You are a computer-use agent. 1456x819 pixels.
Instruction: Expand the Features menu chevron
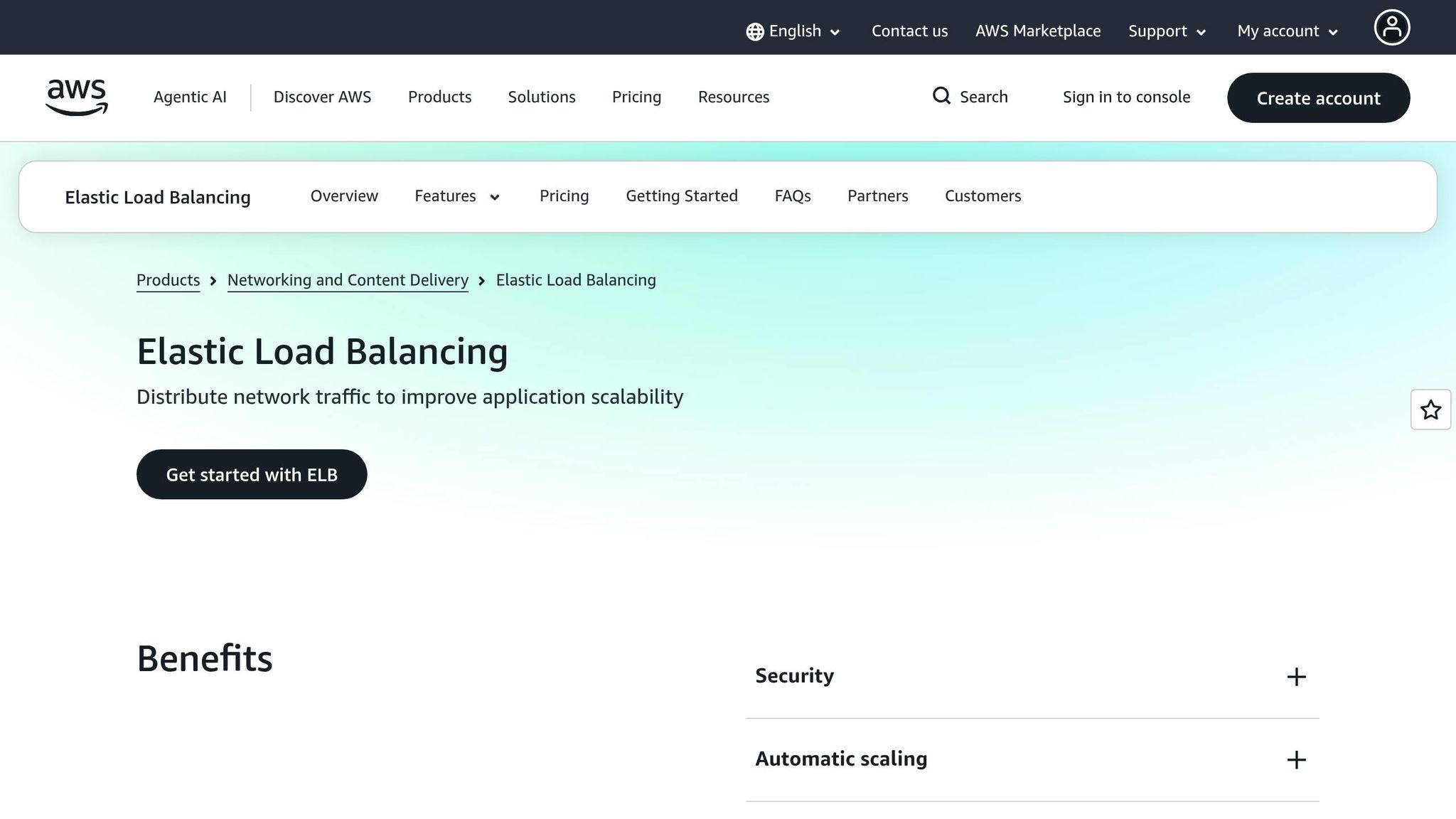496,198
